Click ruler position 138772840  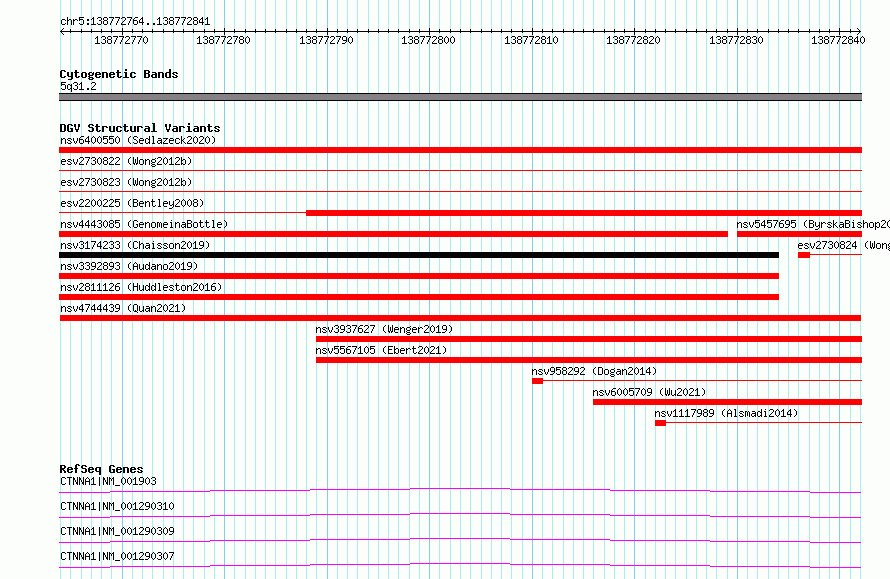(838, 40)
